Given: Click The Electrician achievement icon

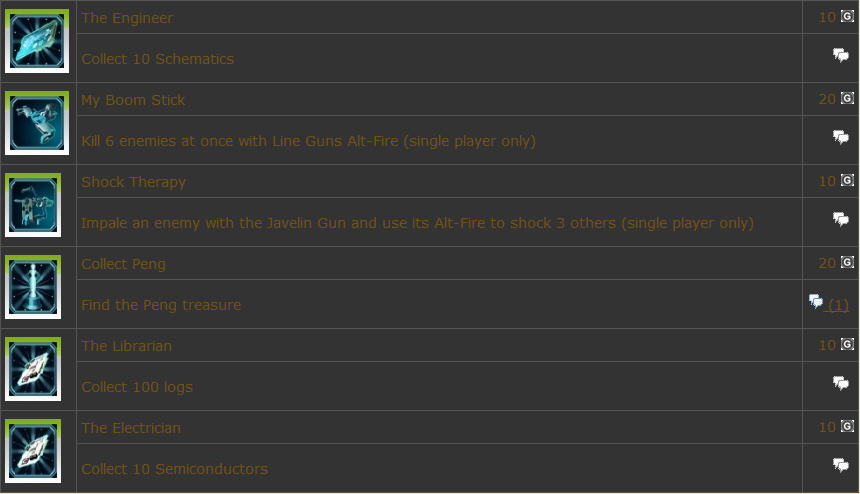Looking at the screenshot, I should pos(33,451).
